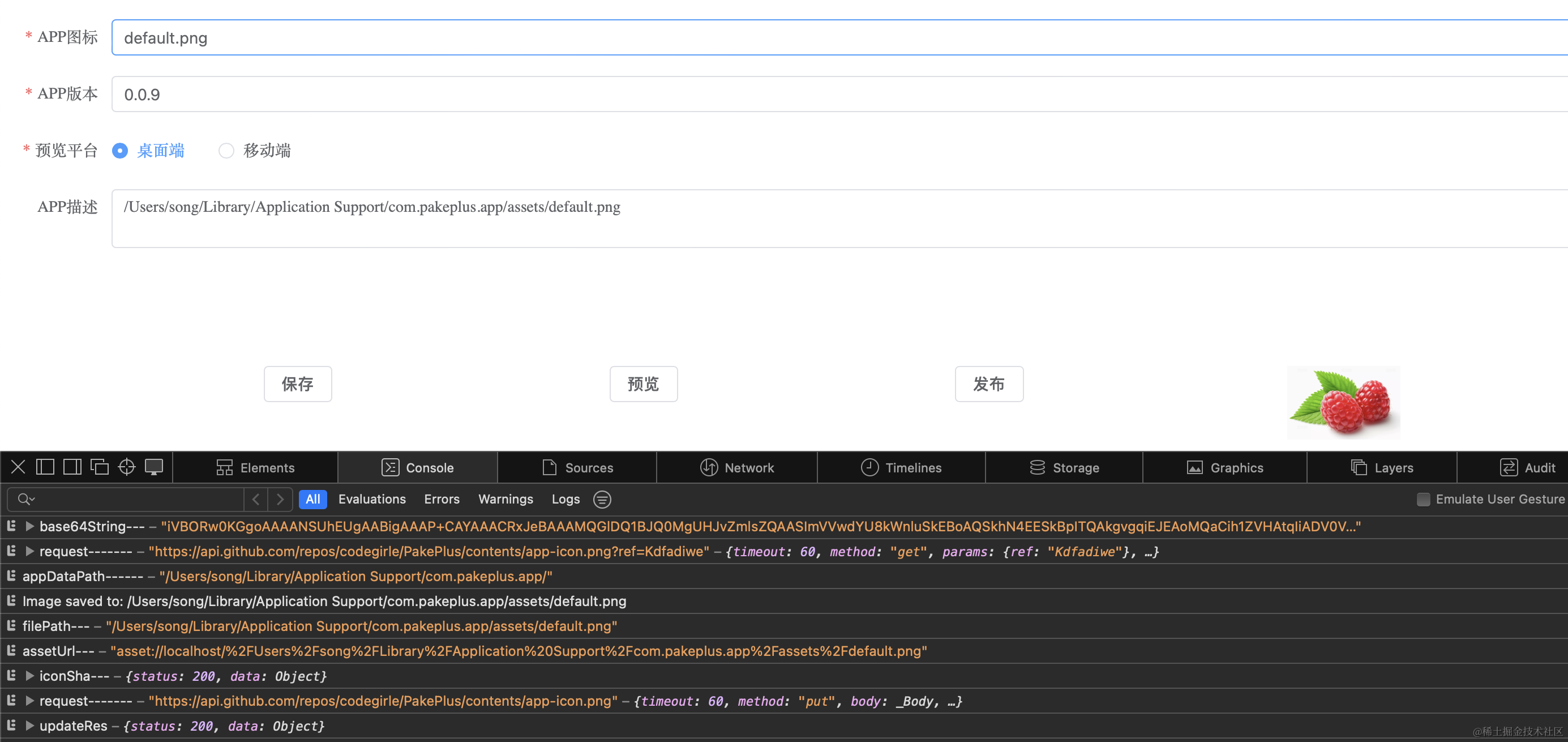Go to previous search result arrow

256,500
